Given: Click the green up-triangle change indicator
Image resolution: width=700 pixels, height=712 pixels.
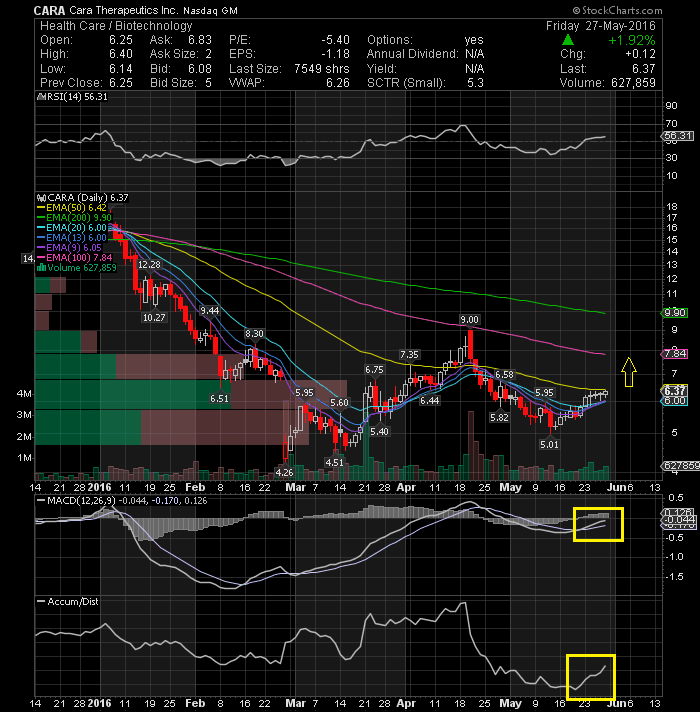Looking at the screenshot, I should coord(568,40).
